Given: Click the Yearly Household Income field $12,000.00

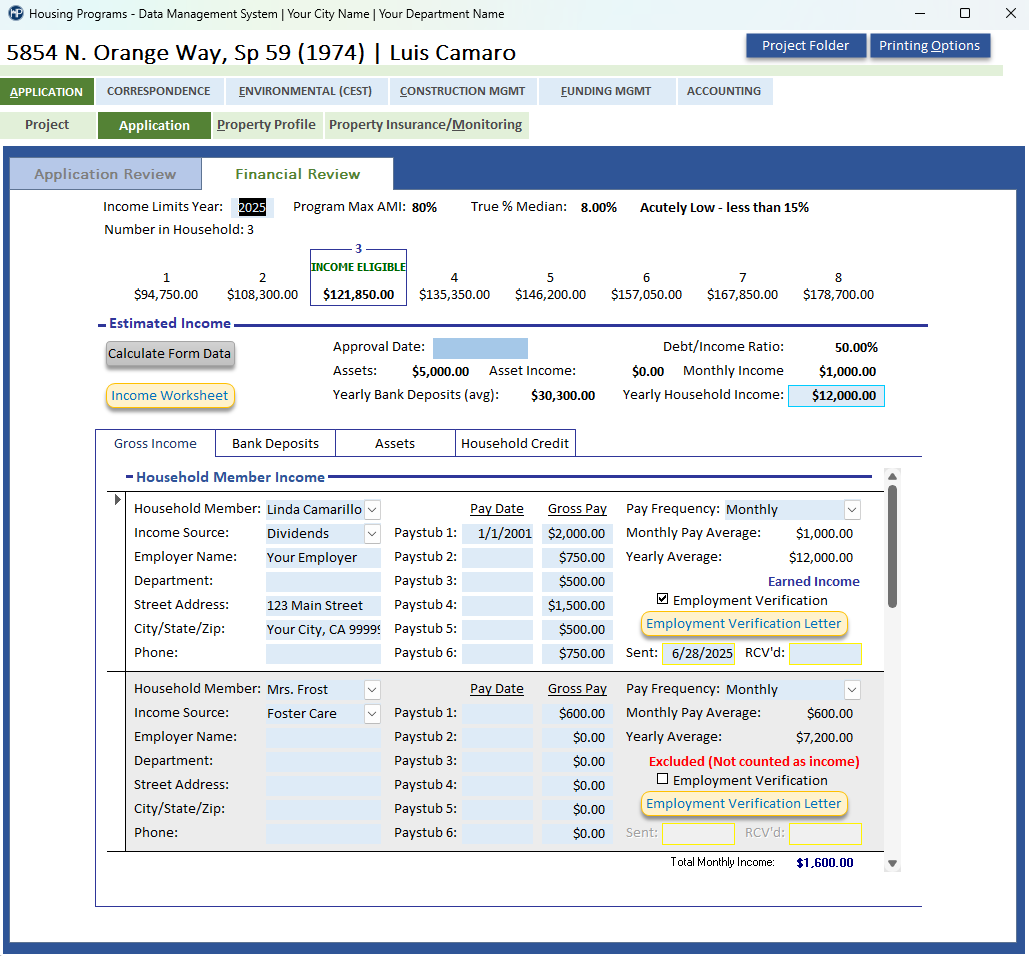Looking at the screenshot, I should click(x=836, y=396).
